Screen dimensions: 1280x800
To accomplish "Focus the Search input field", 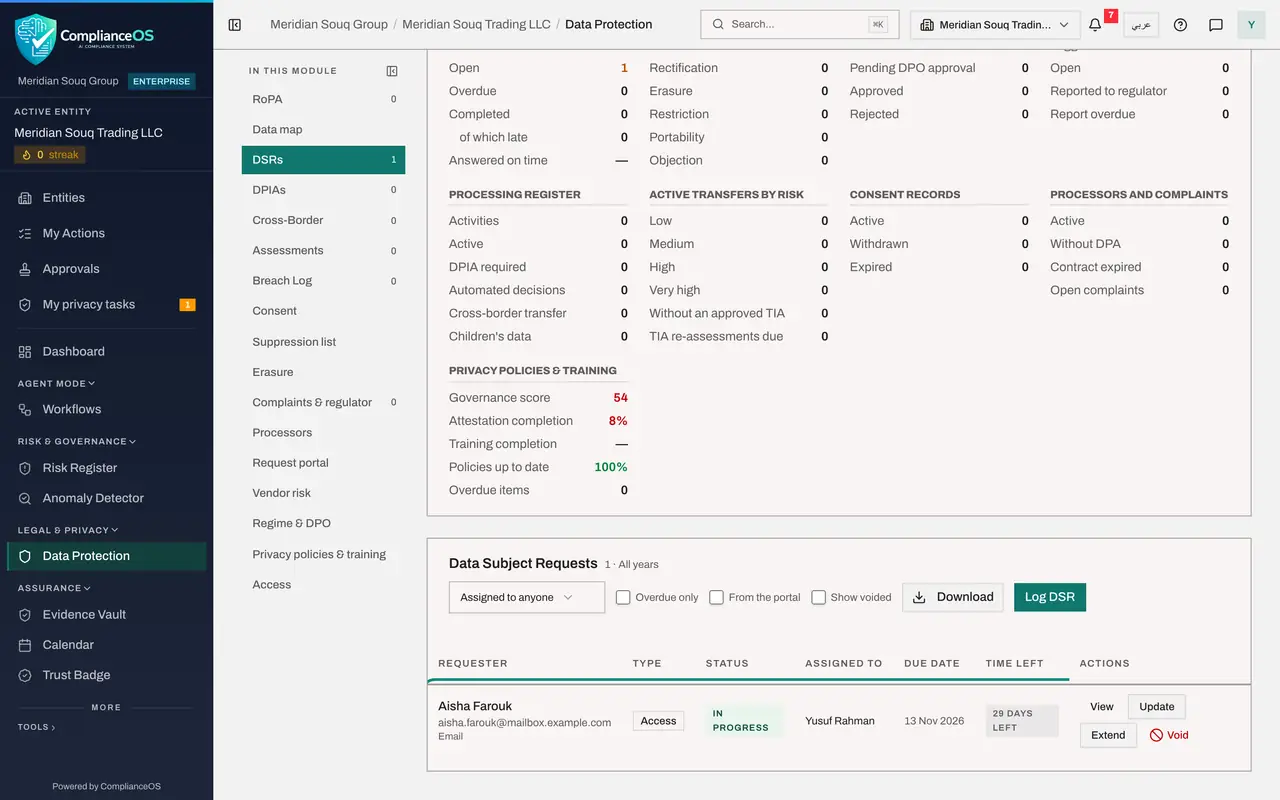I will (x=800, y=24).
